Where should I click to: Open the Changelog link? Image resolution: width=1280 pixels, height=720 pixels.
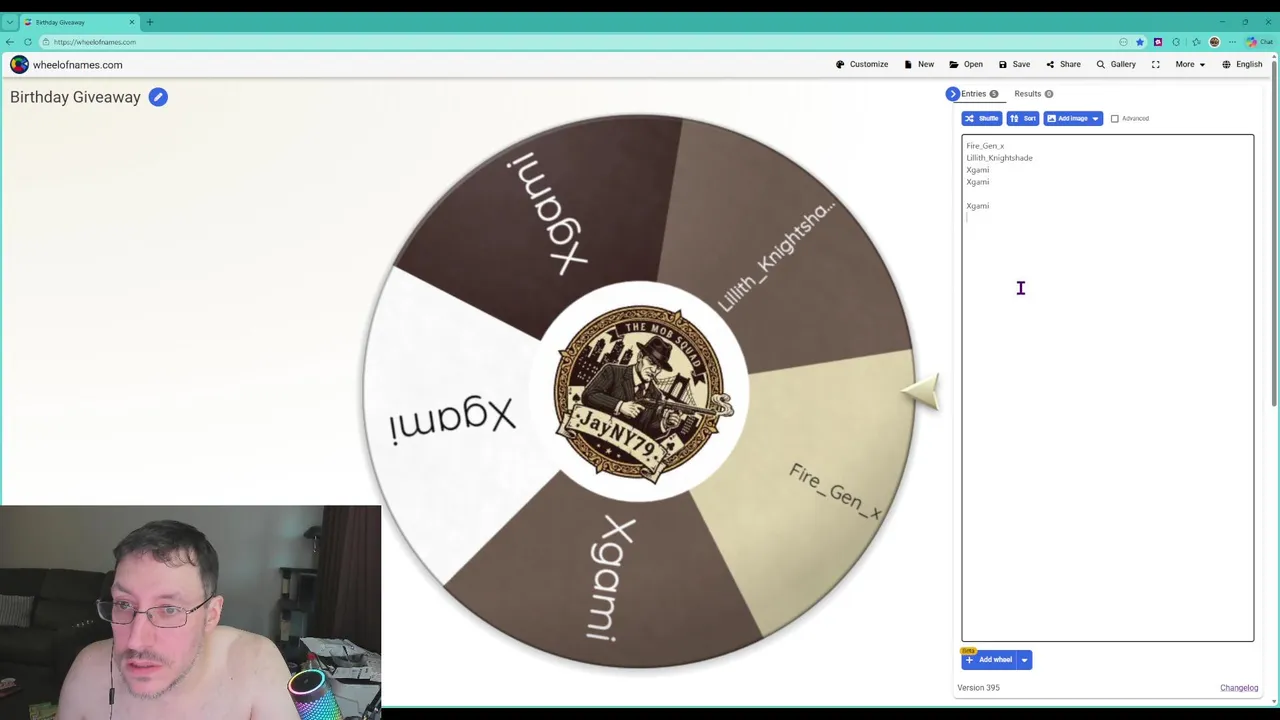pyautogui.click(x=1239, y=688)
